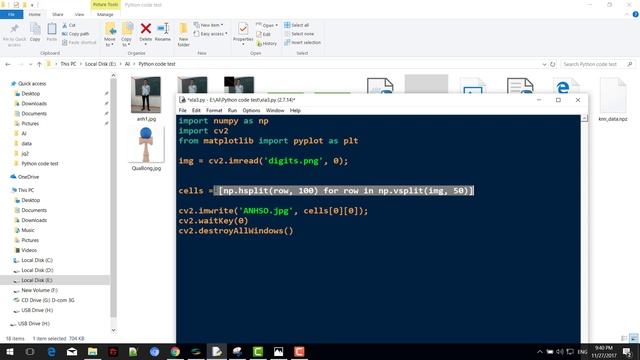Click Invert selection in ribbon
Screen dimensions: 640x360
(302, 42)
